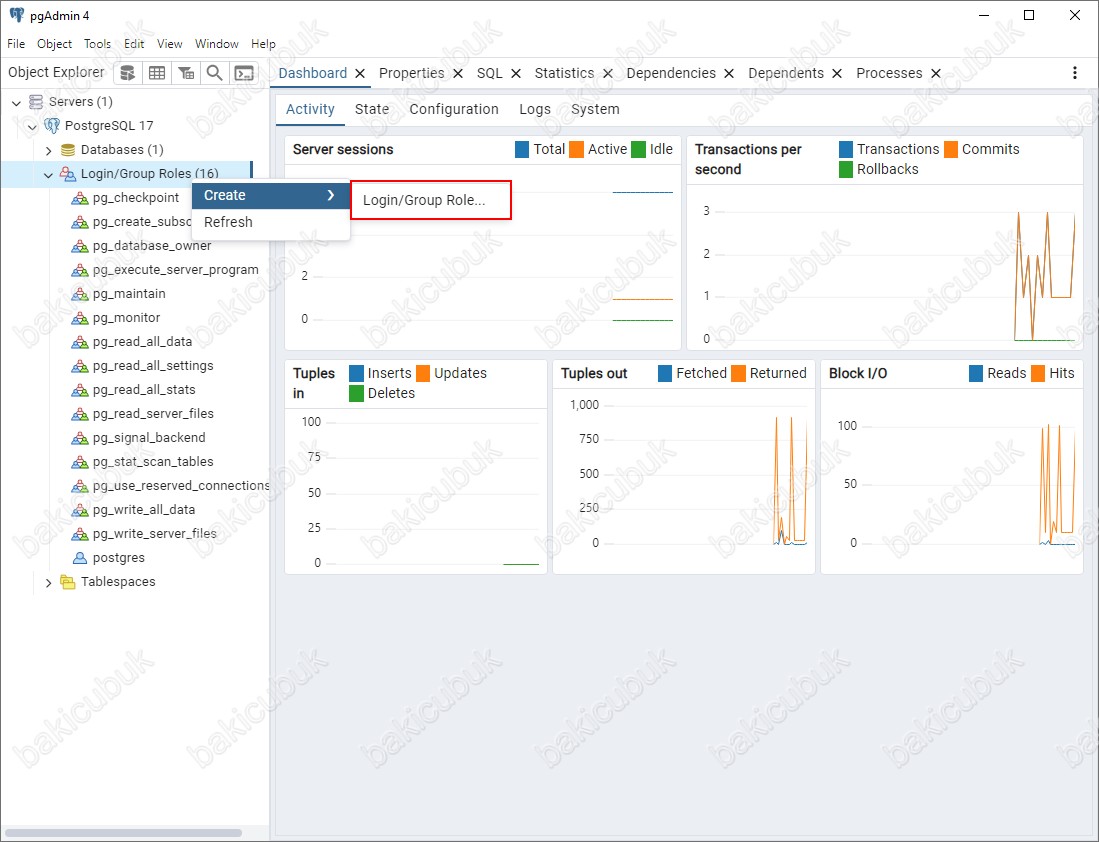Click the role icon beside pg_checkpoint
1099x842 pixels.
click(80, 198)
